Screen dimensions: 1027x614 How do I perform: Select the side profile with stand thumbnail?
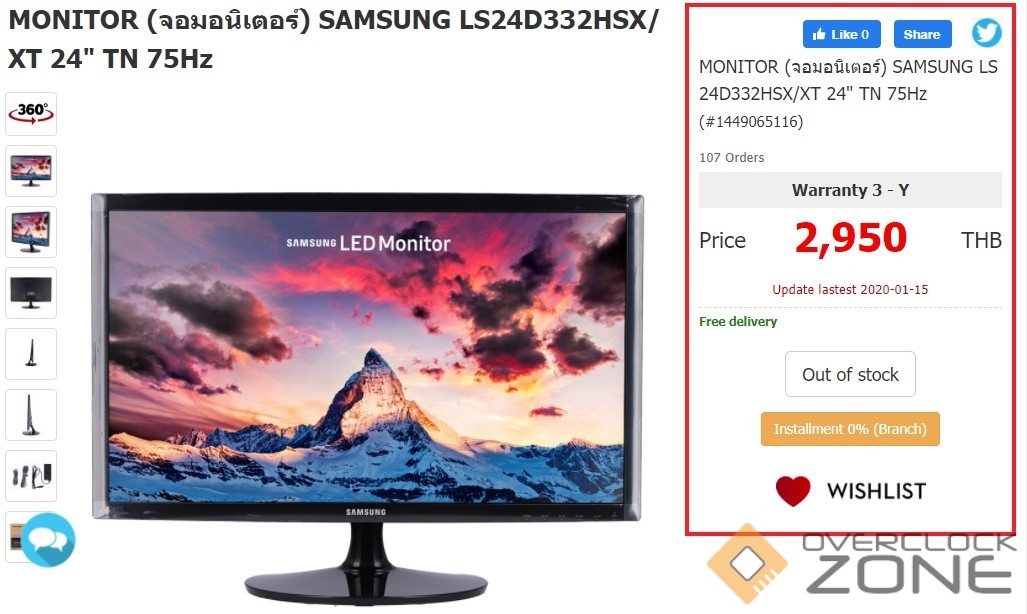[31, 415]
